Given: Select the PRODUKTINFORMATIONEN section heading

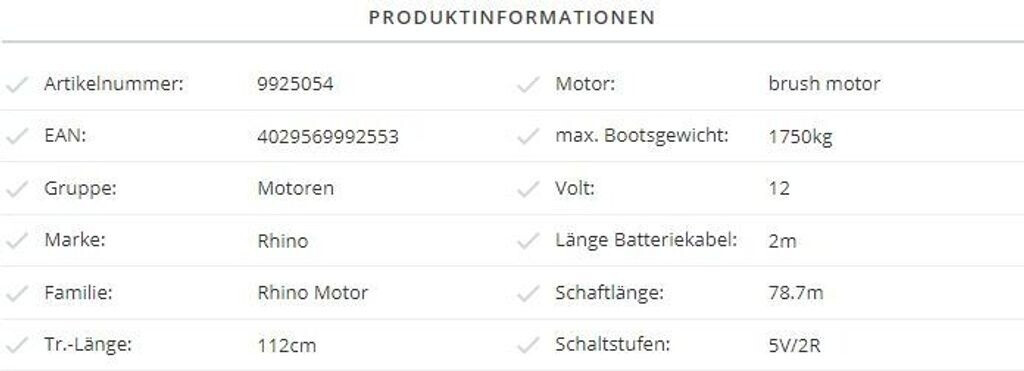Looking at the screenshot, I should point(512,18).
